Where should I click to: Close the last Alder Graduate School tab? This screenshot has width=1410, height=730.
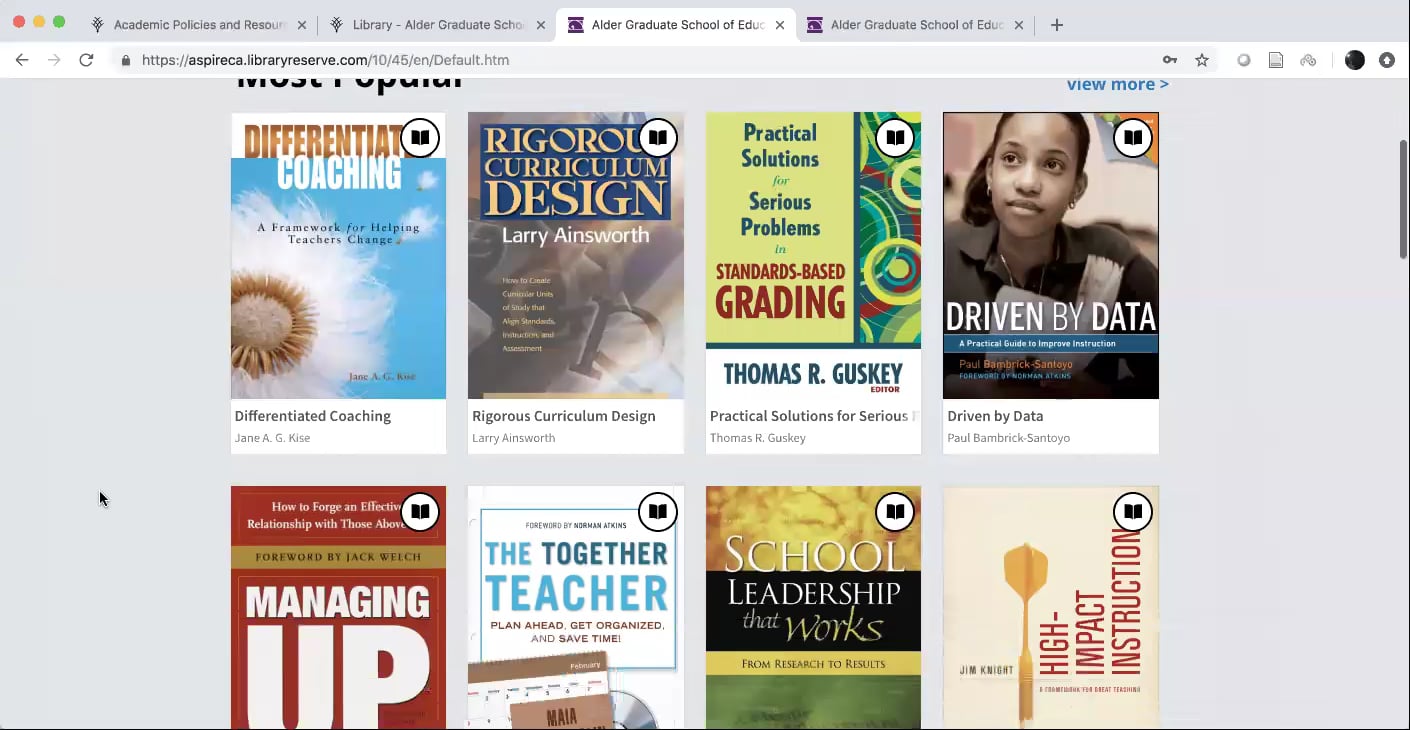click(x=1019, y=25)
